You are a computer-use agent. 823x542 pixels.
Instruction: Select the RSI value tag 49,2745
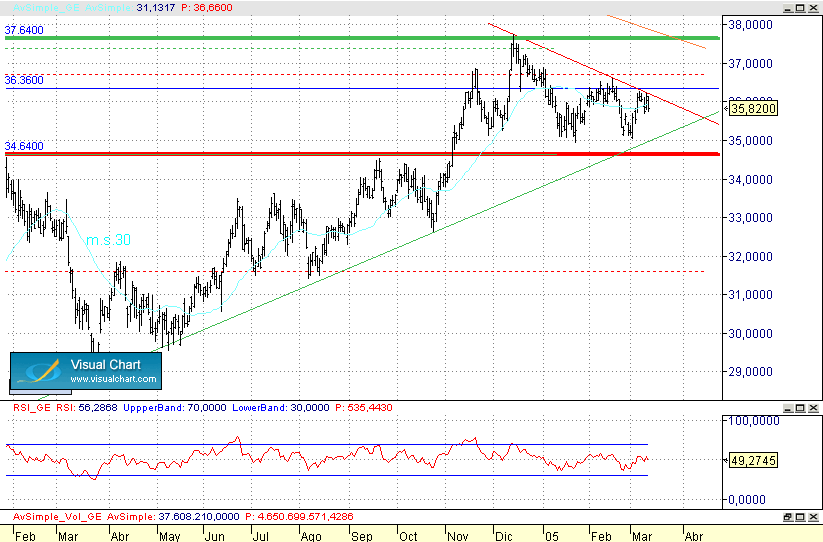(754, 460)
